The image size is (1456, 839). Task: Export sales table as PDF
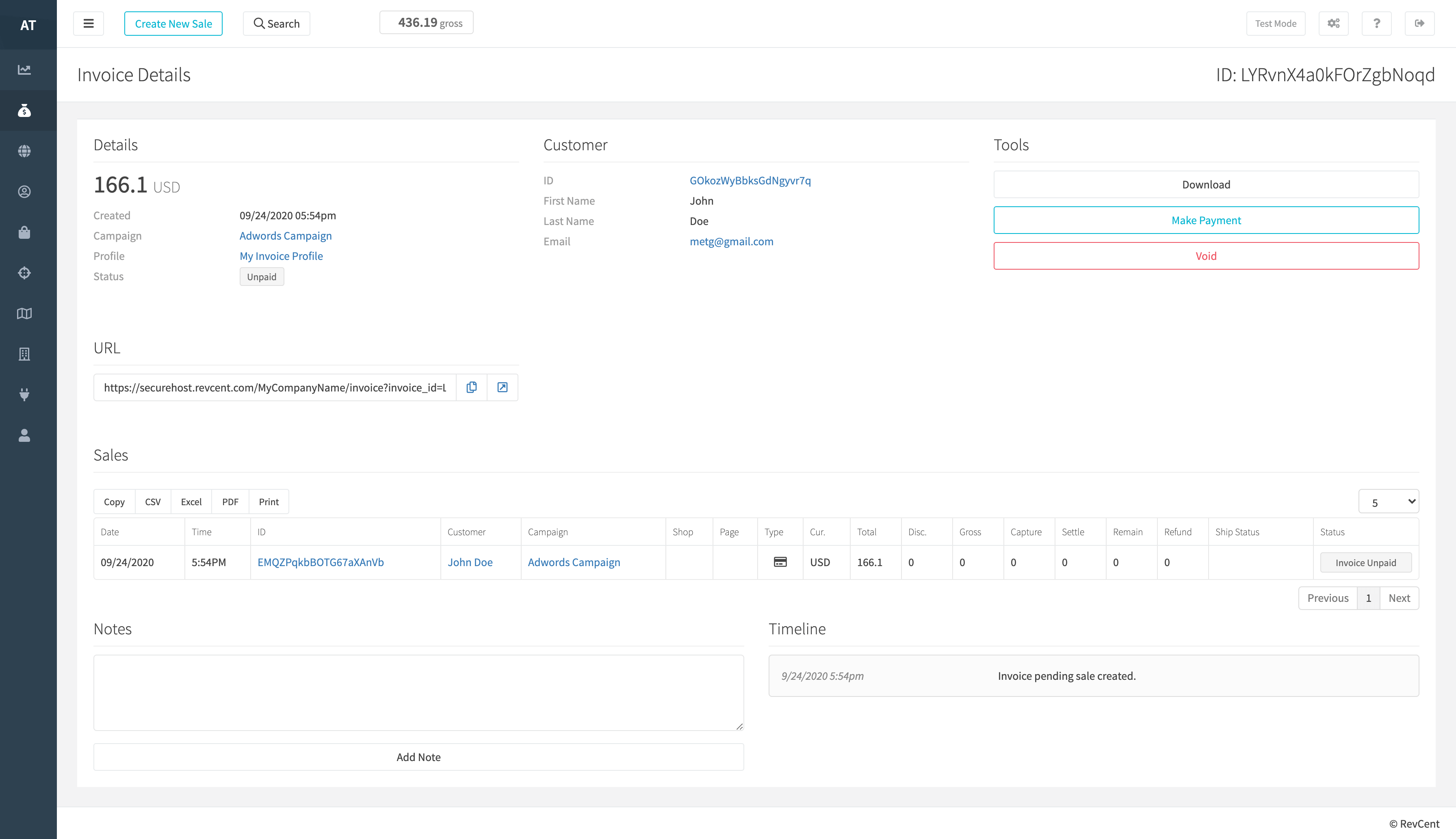230,502
